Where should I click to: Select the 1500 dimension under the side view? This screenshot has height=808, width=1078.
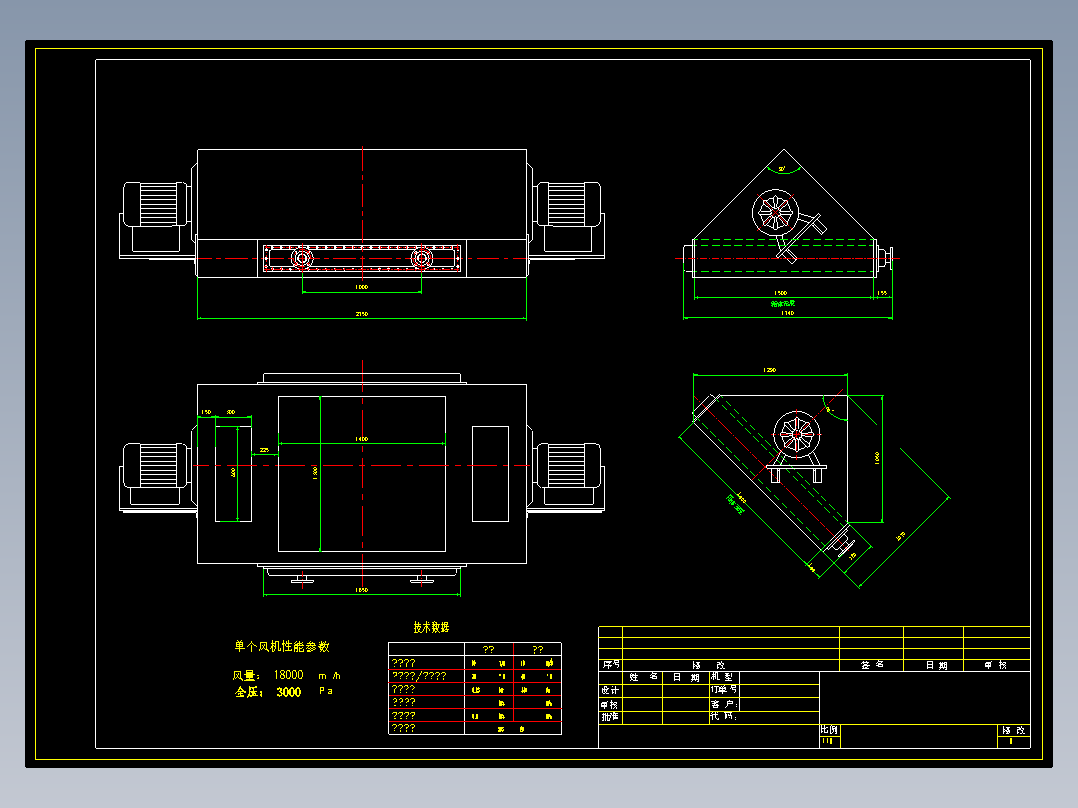pyautogui.click(x=780, y=293)
